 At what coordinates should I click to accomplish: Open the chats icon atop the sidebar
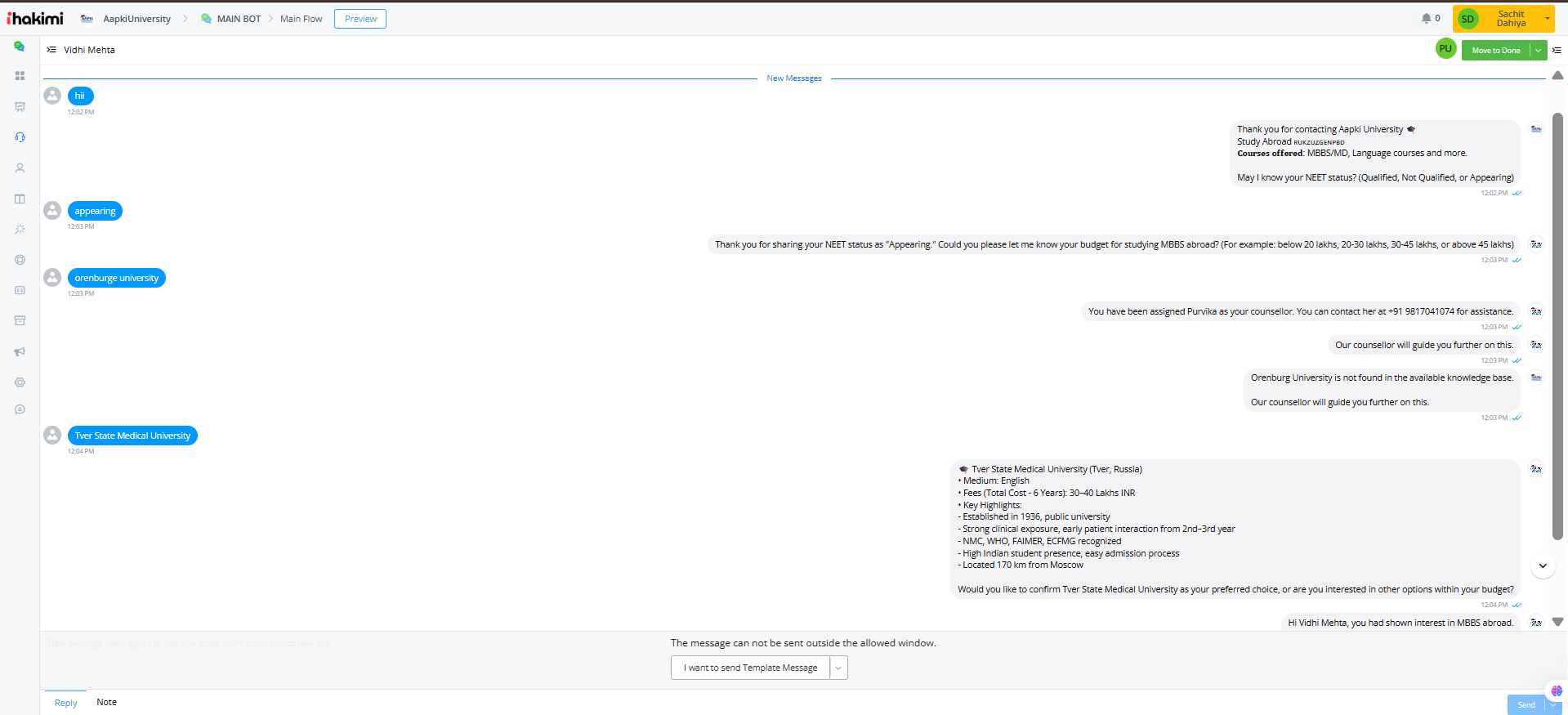click(20, 47)
